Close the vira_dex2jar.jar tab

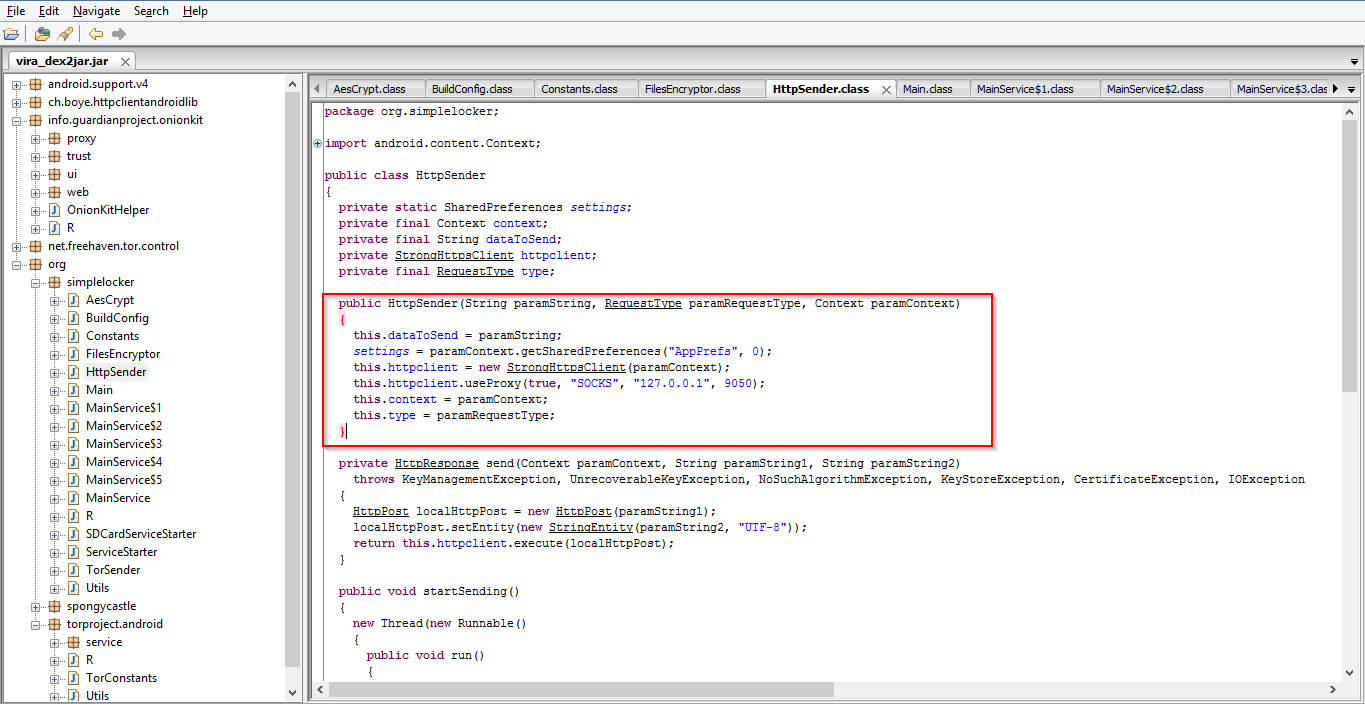tap(125, 62)
